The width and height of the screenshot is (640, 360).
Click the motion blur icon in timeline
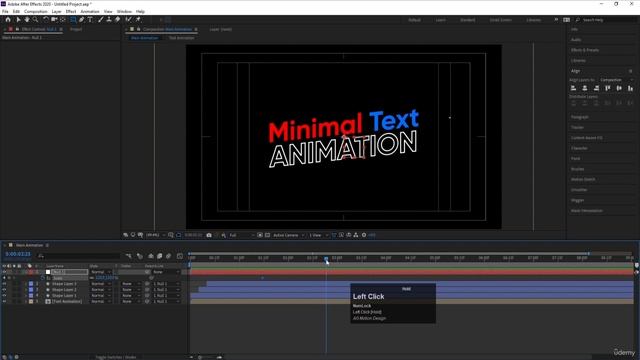pyautogui.click(x=169, y=256)
